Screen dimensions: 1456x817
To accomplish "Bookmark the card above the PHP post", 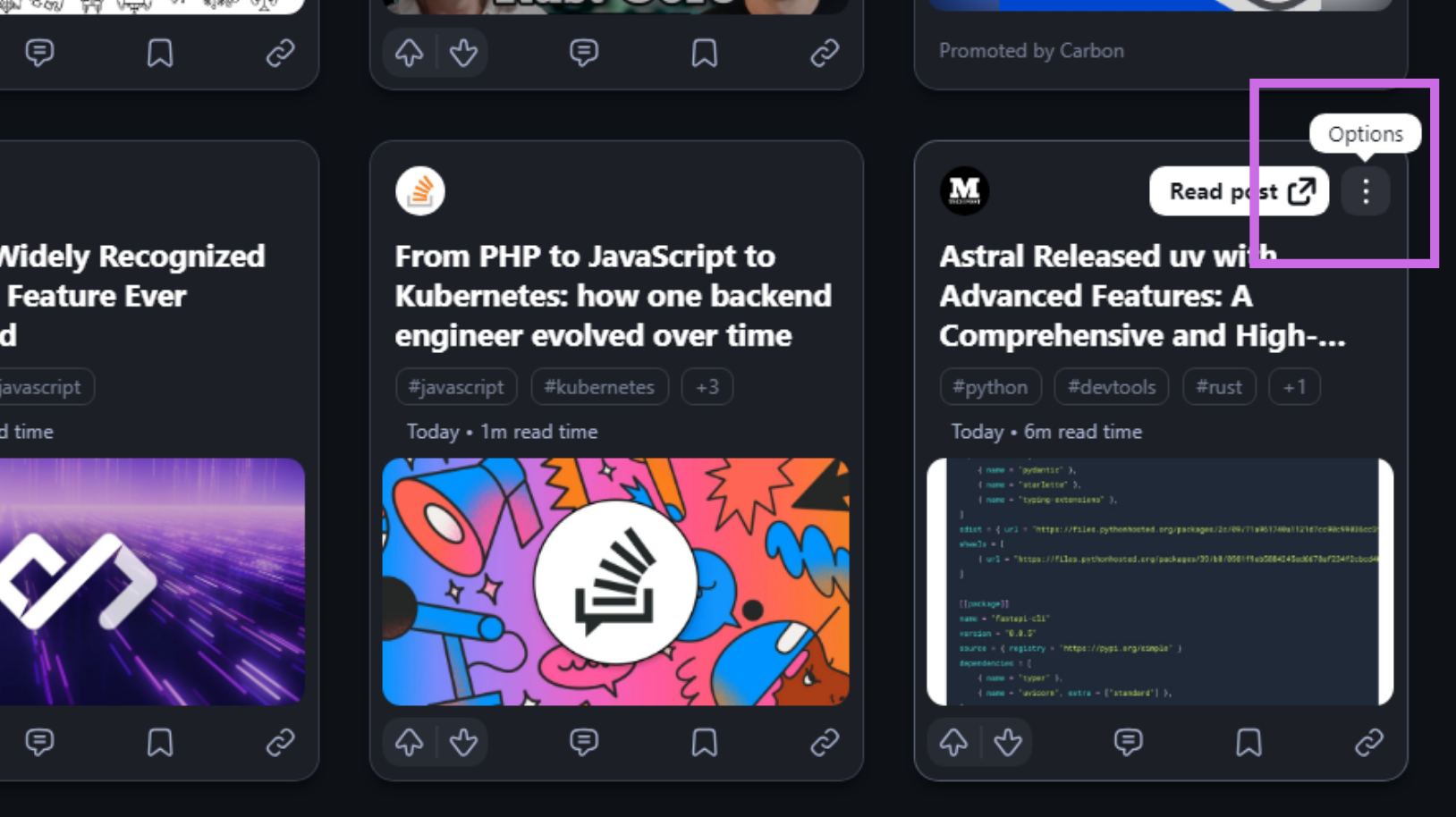I will pos(705,53).
